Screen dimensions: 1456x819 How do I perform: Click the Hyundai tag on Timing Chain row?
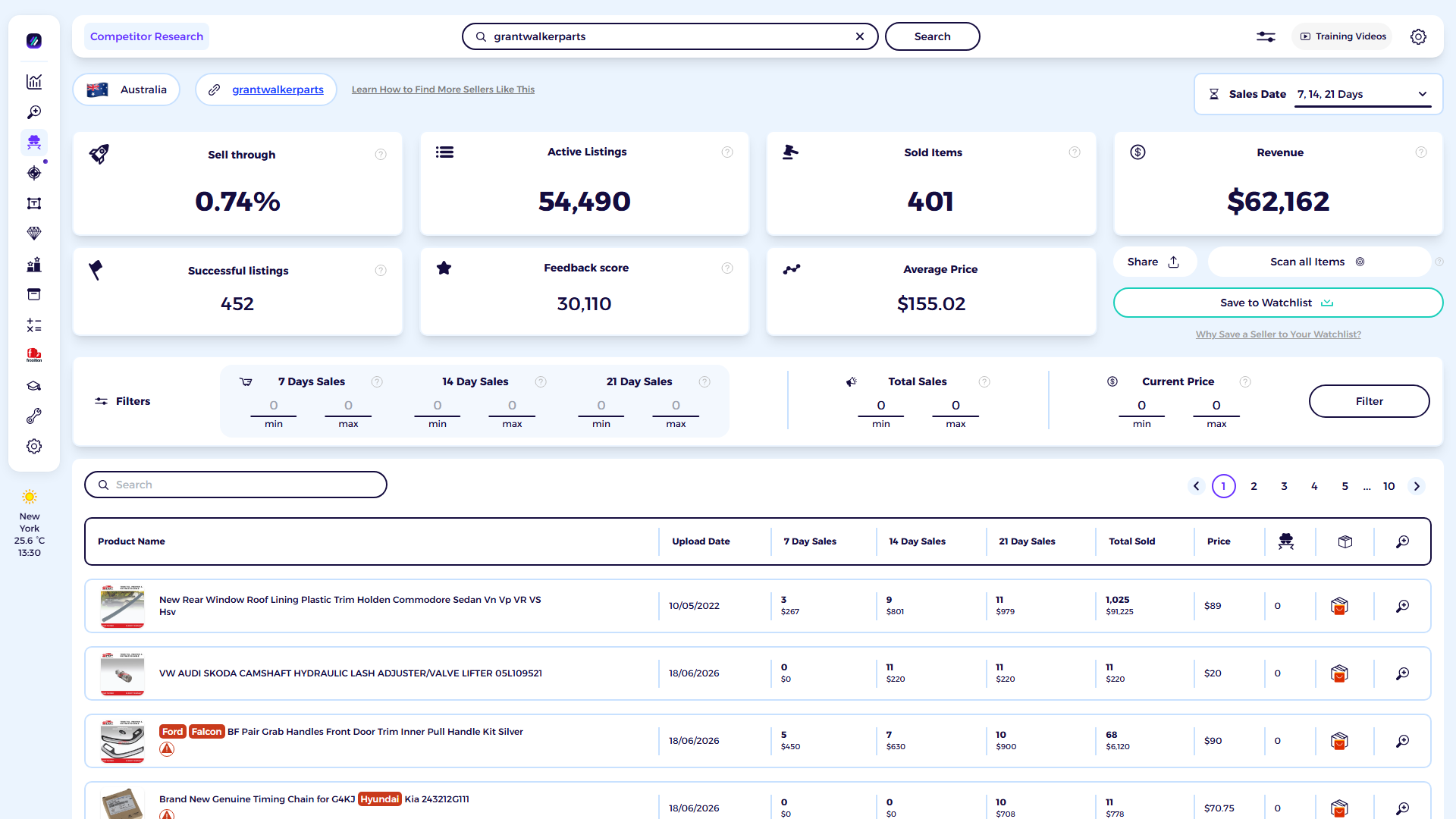(x=380, y=799)
